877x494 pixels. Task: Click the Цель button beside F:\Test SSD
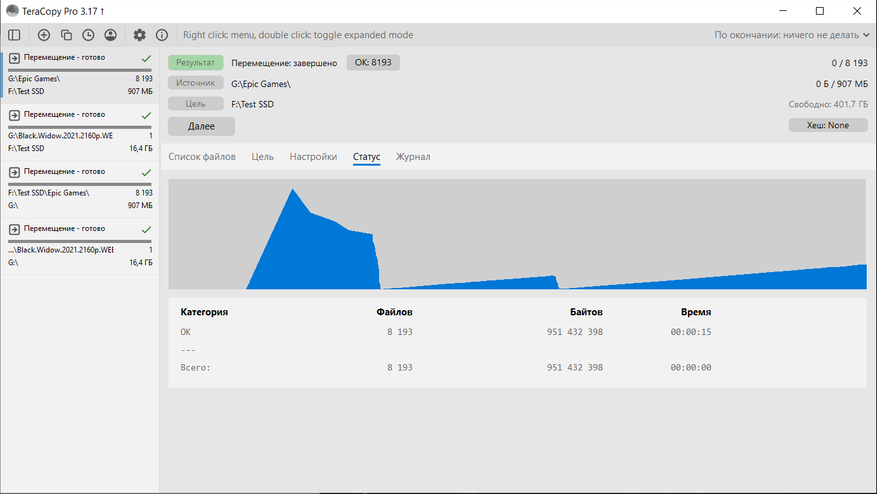[x=195, y=103]
